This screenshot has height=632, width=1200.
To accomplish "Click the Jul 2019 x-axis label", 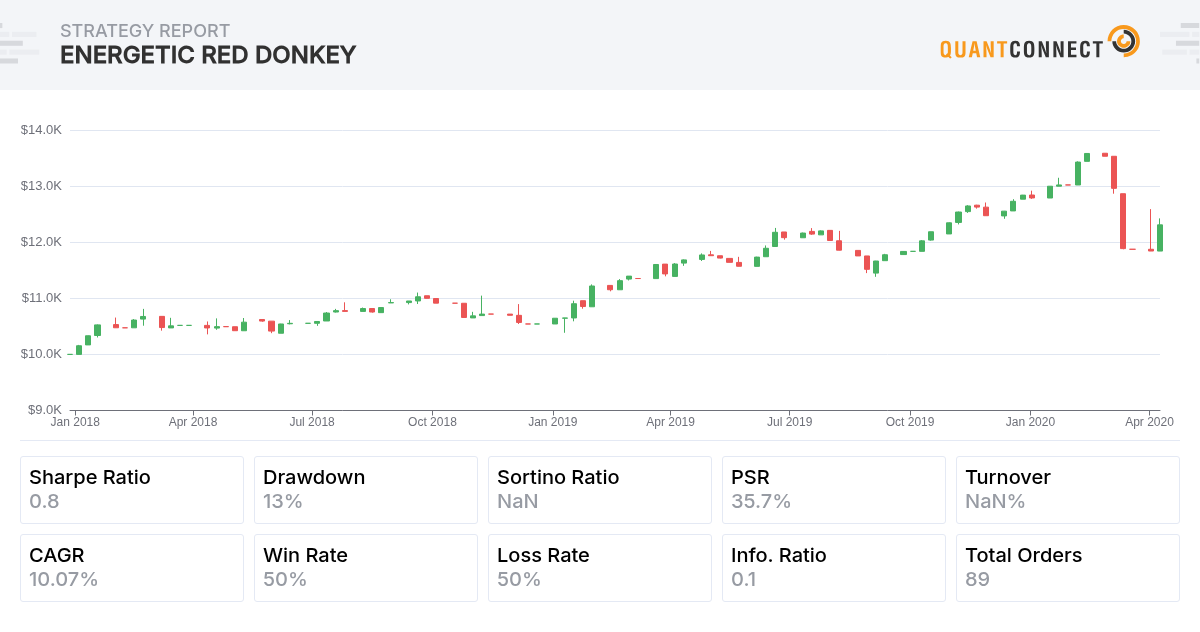I will 790,422.
